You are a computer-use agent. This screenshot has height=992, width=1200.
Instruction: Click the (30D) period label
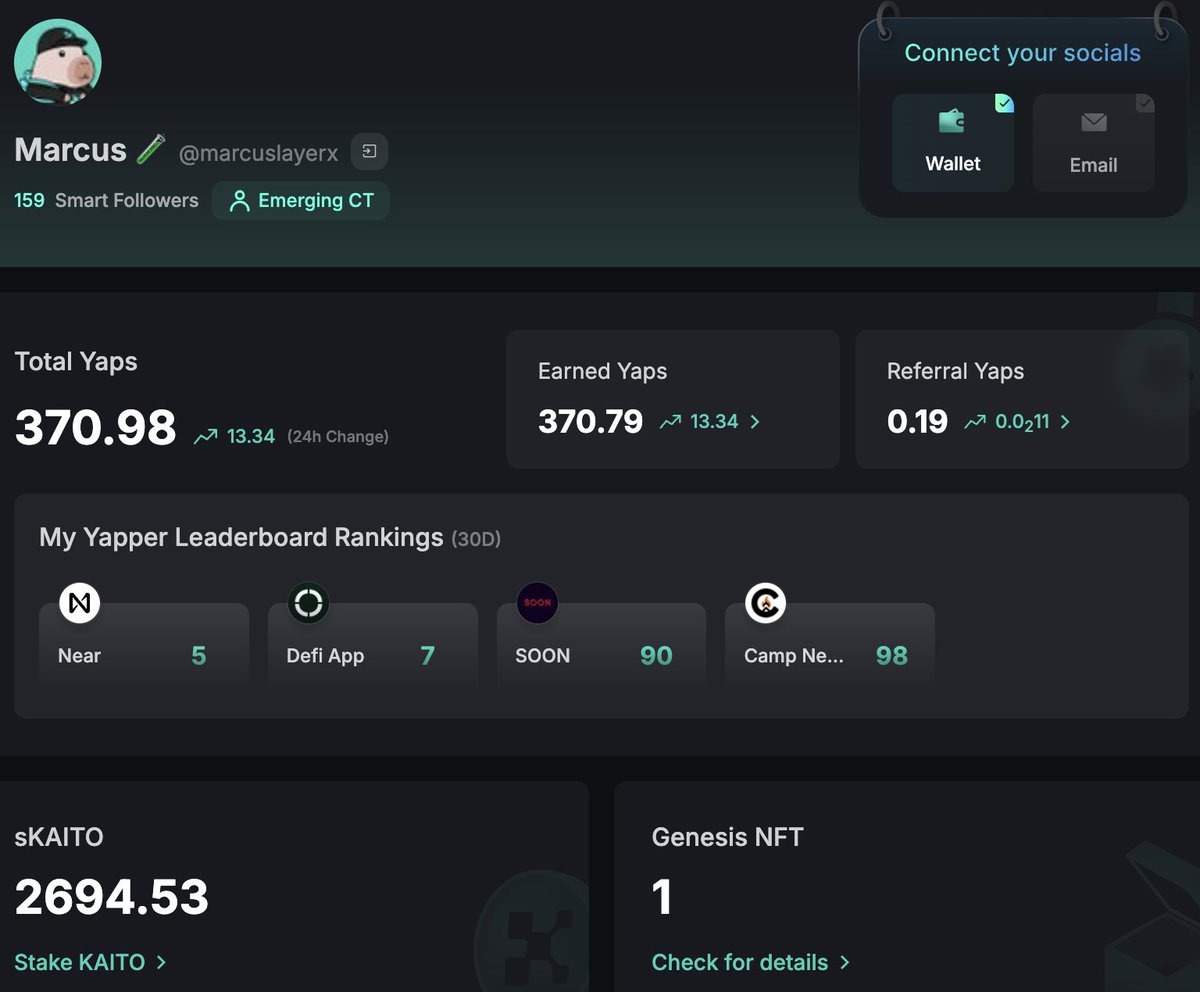476,539
